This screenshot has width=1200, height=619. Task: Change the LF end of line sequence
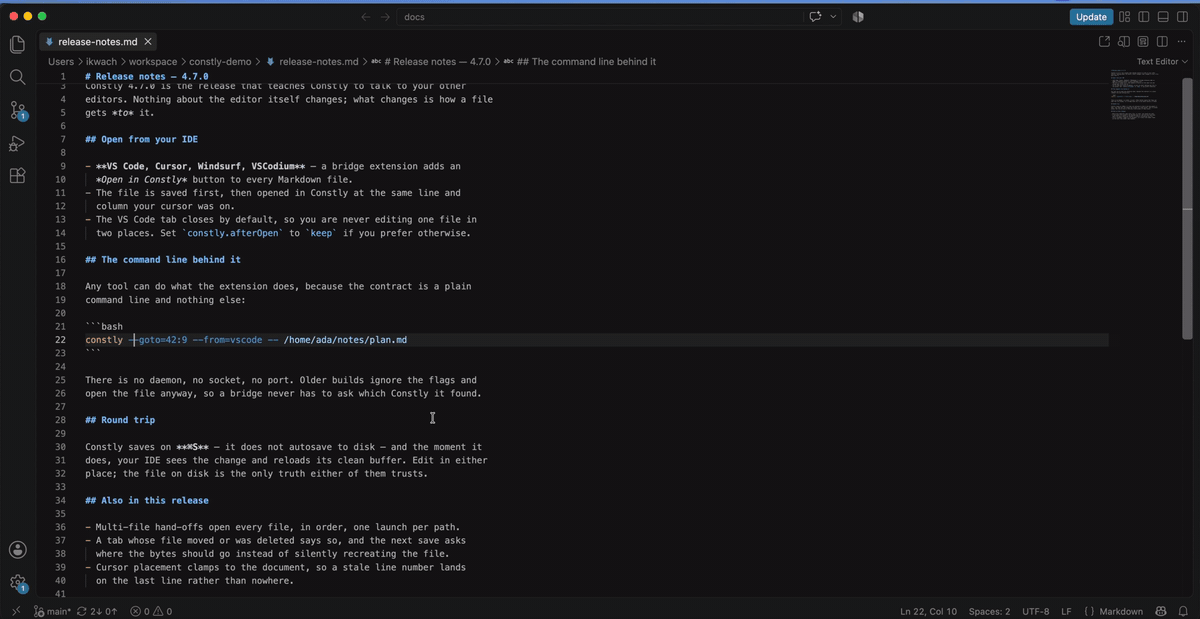(1066, 611)
